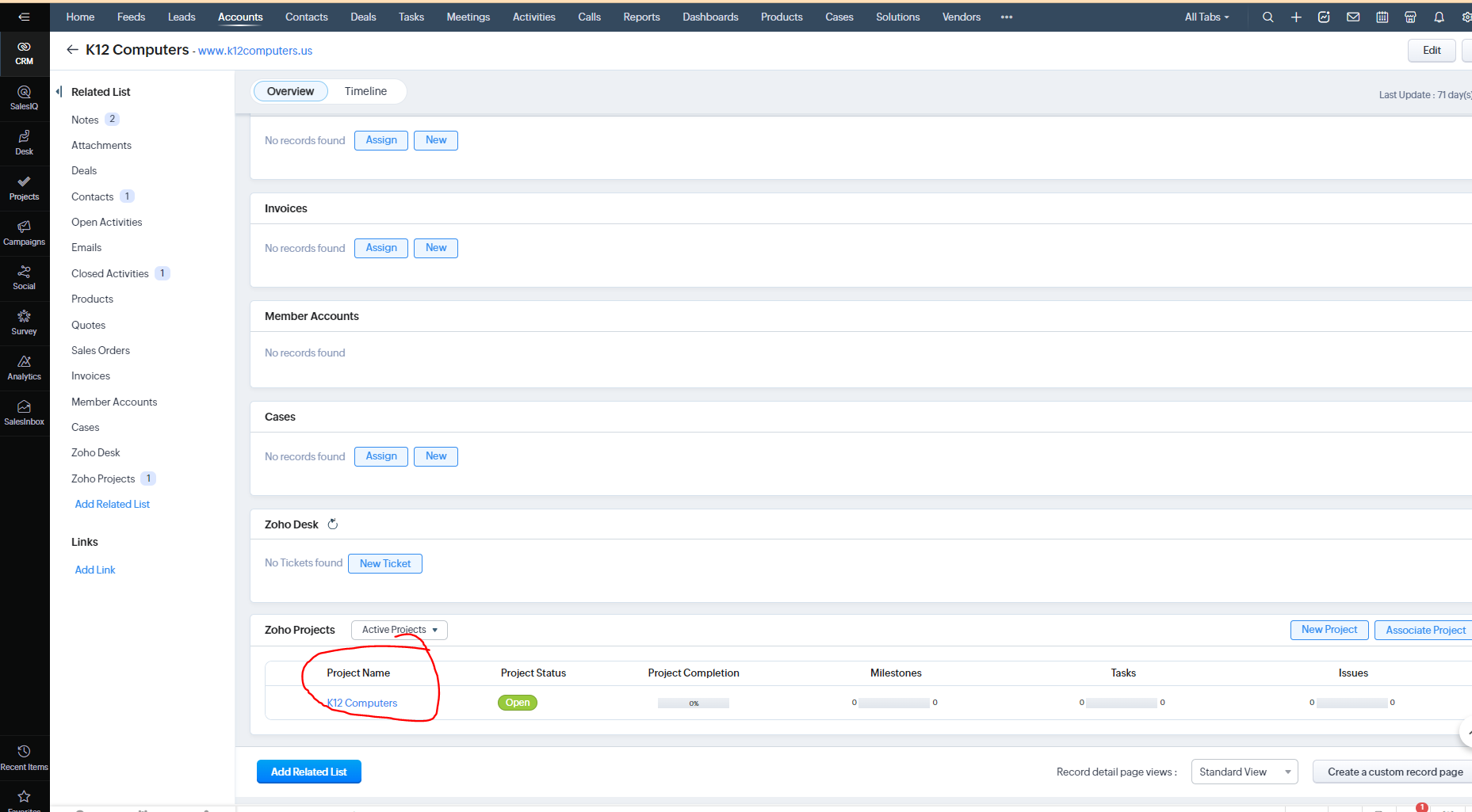This screenshot has height=812, width=1472.
Task: Click the Associate Project button
Action: (1425, 630)
